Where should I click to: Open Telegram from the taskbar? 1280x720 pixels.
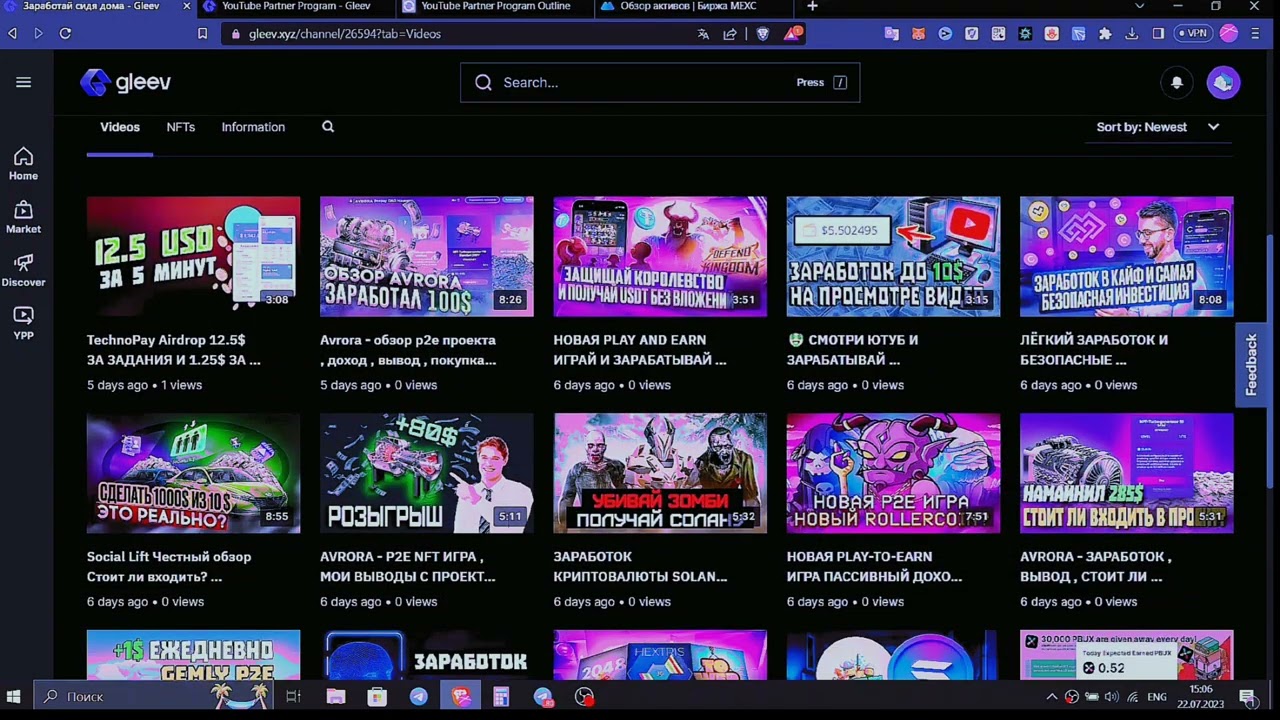pos(419,696)
